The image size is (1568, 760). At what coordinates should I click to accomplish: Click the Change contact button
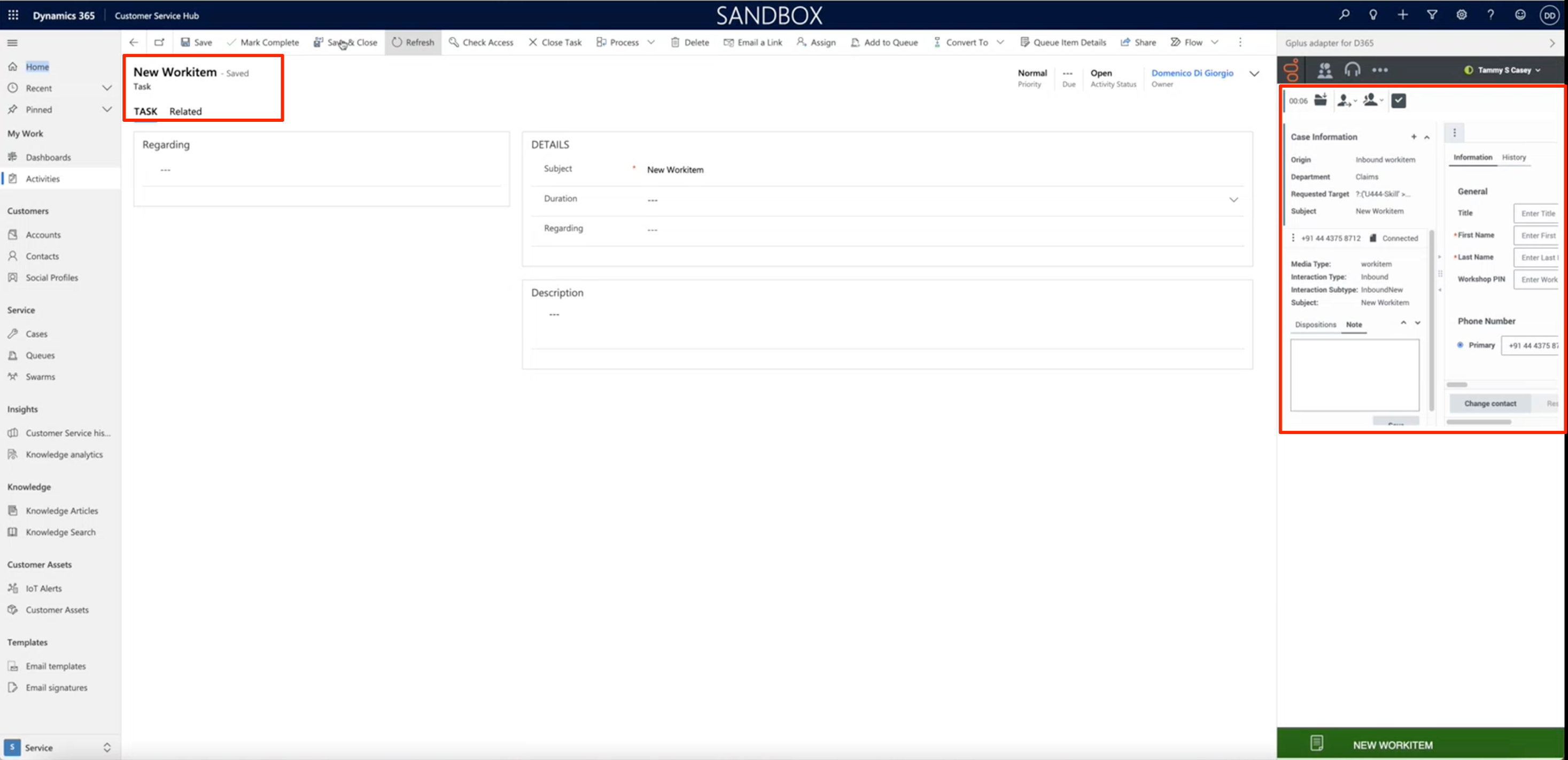pos(1489,404)
